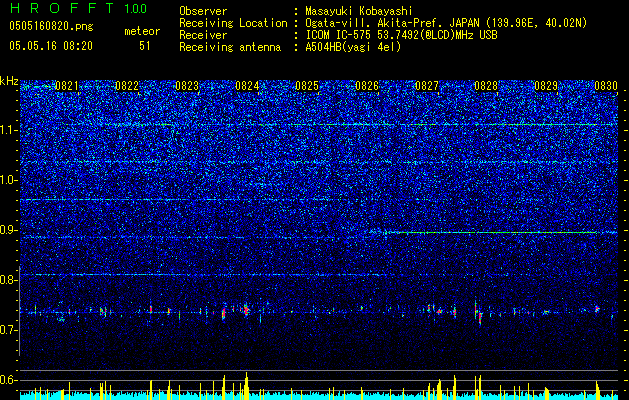
Task: Click the Observer field label
Action: (203, 11)
